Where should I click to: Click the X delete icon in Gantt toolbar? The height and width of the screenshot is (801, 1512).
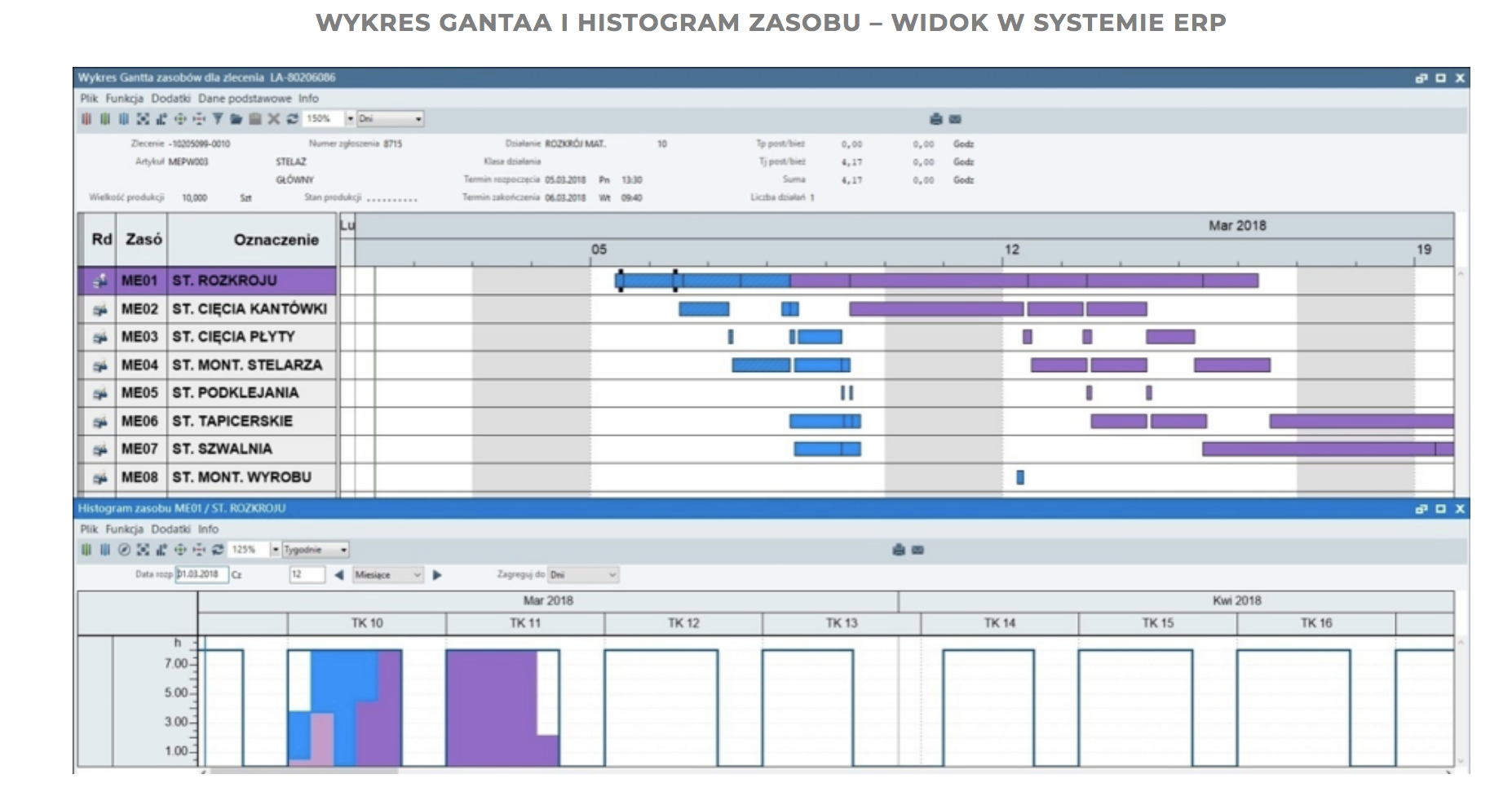click(x=274, y=119)
